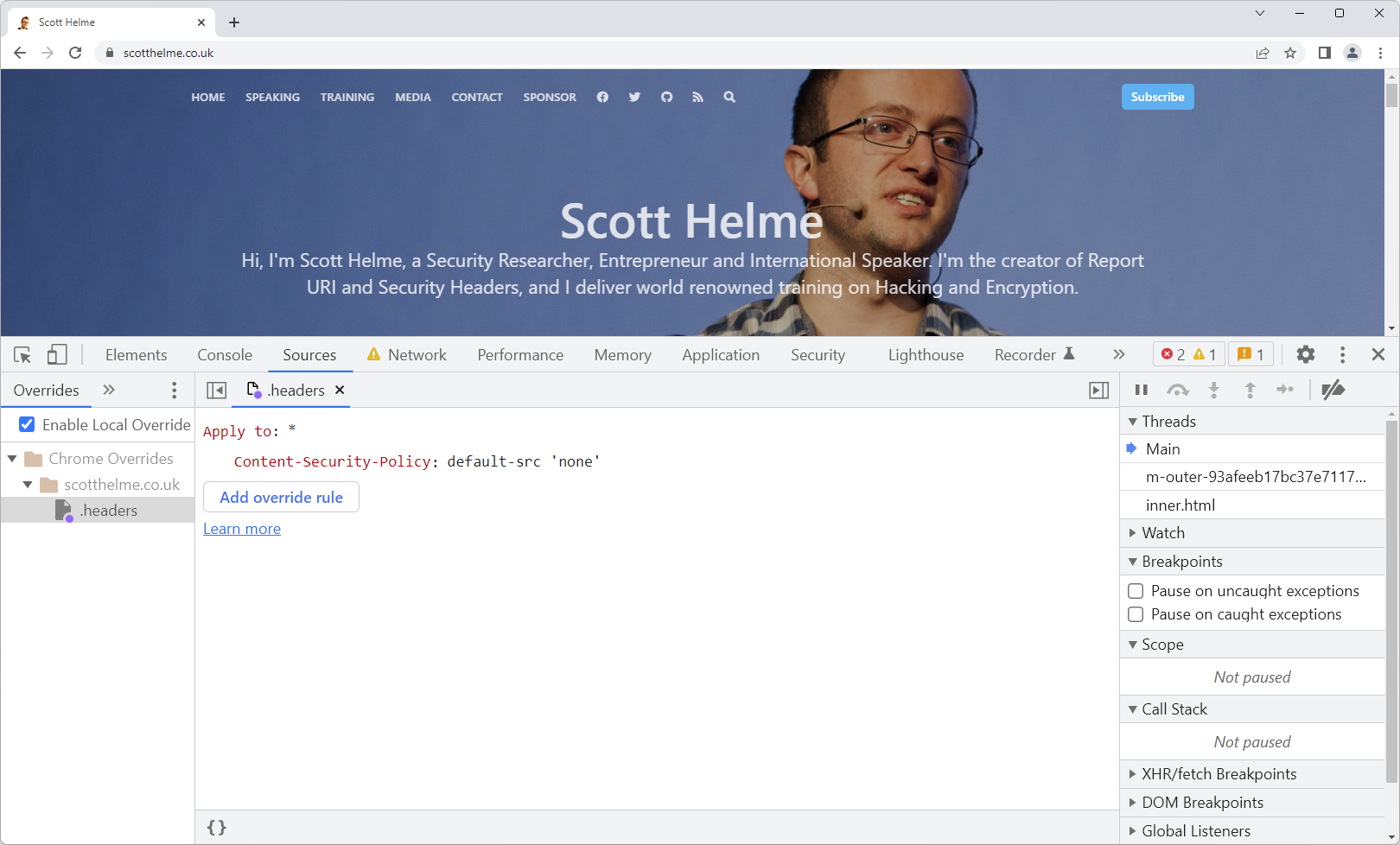This screenshot has width=1400, height=845.
Task: Open the TRAINING nav link
Action: pyautogui.click(x=347, y=97)
